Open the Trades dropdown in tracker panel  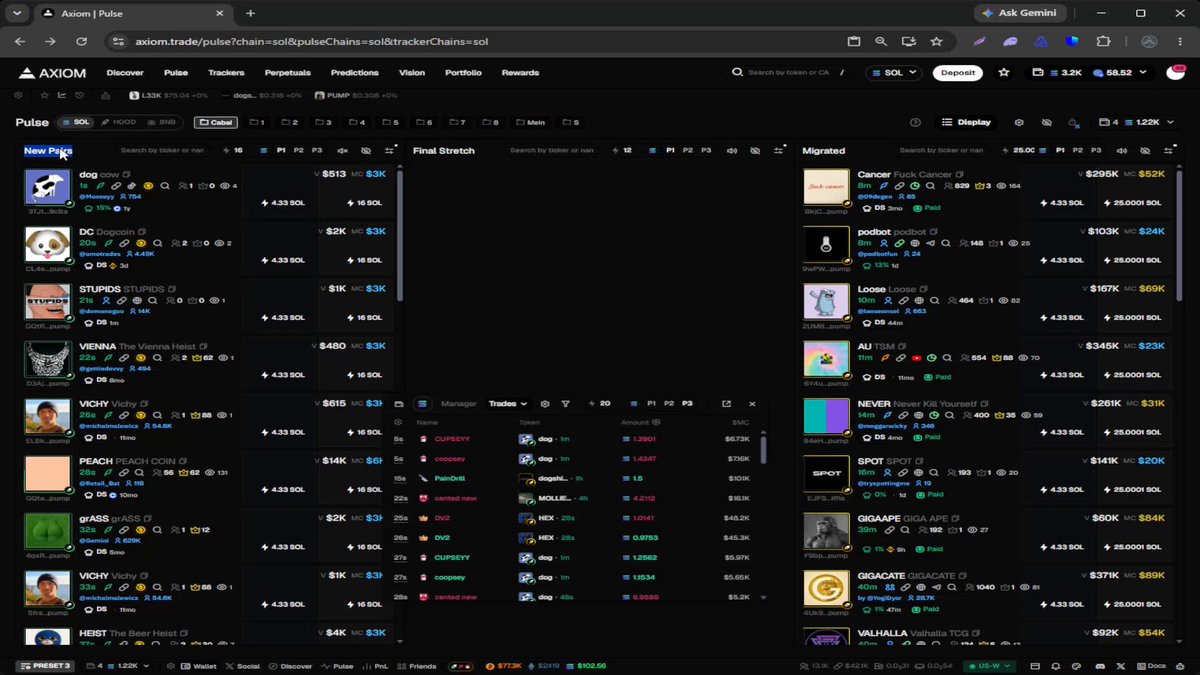[506, 404]
